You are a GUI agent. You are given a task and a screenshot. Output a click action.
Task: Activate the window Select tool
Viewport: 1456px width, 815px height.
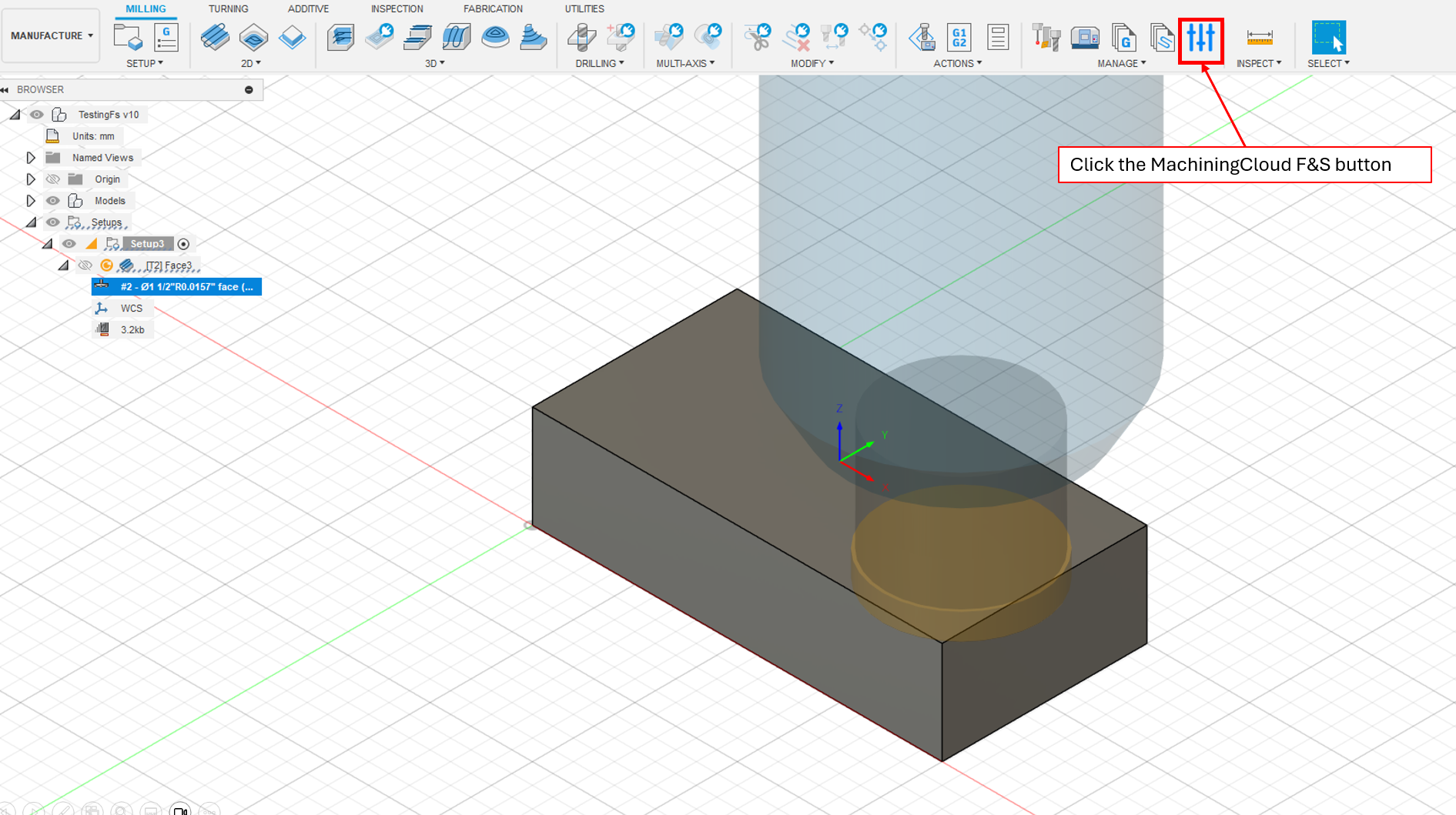click(1328, 37)
